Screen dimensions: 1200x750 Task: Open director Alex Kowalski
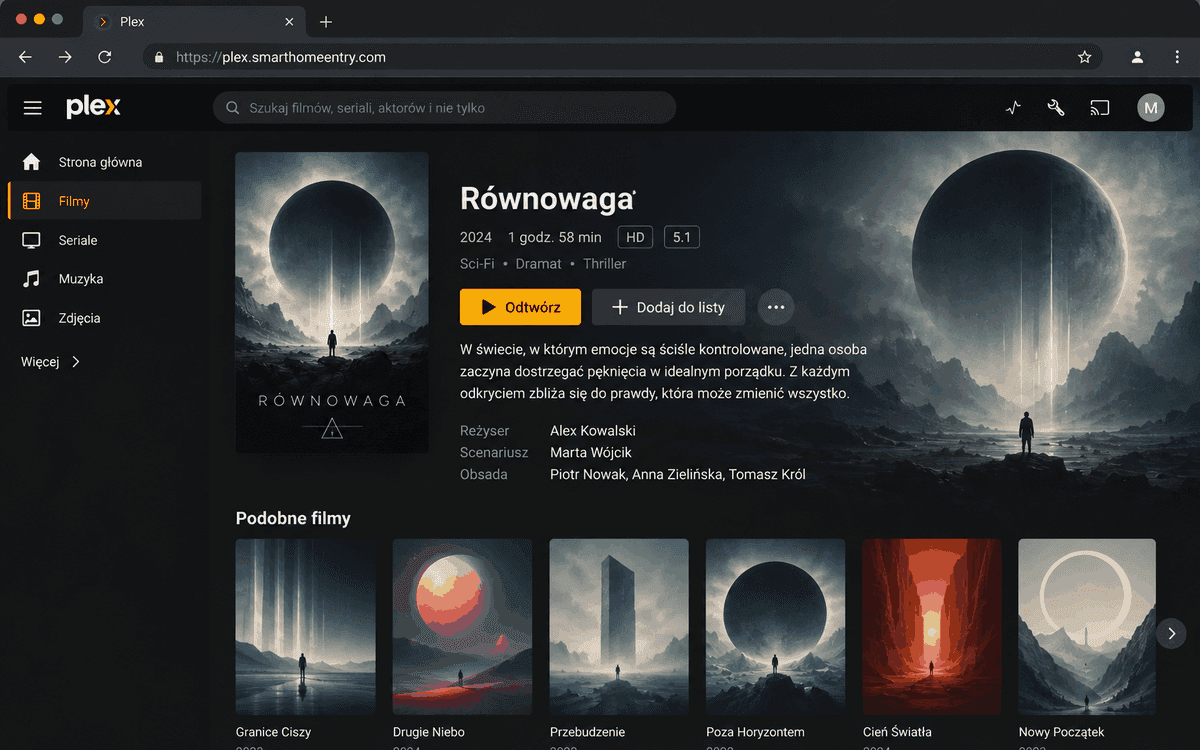(x=593, y=431)
